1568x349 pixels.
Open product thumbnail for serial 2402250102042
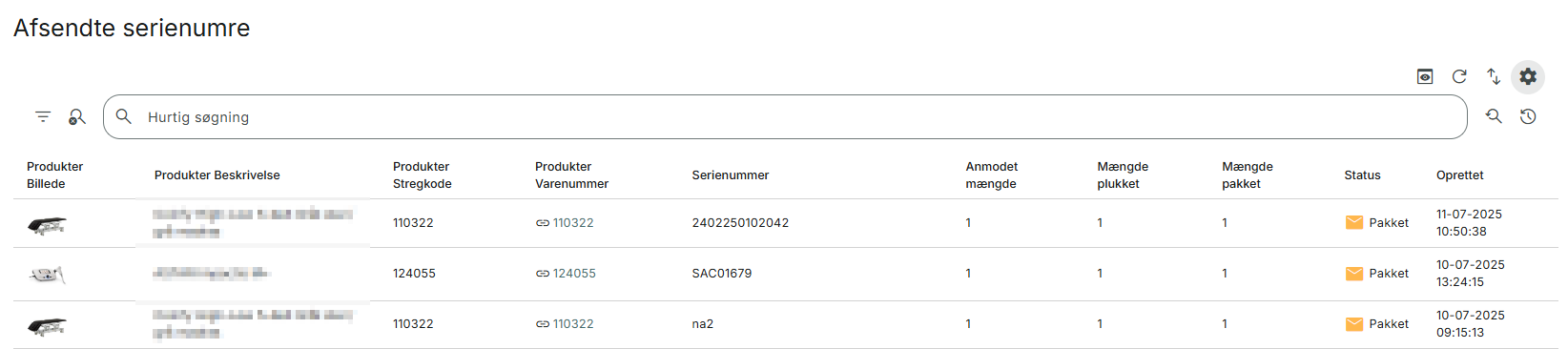pyautogui.click(x=47, y=225)
